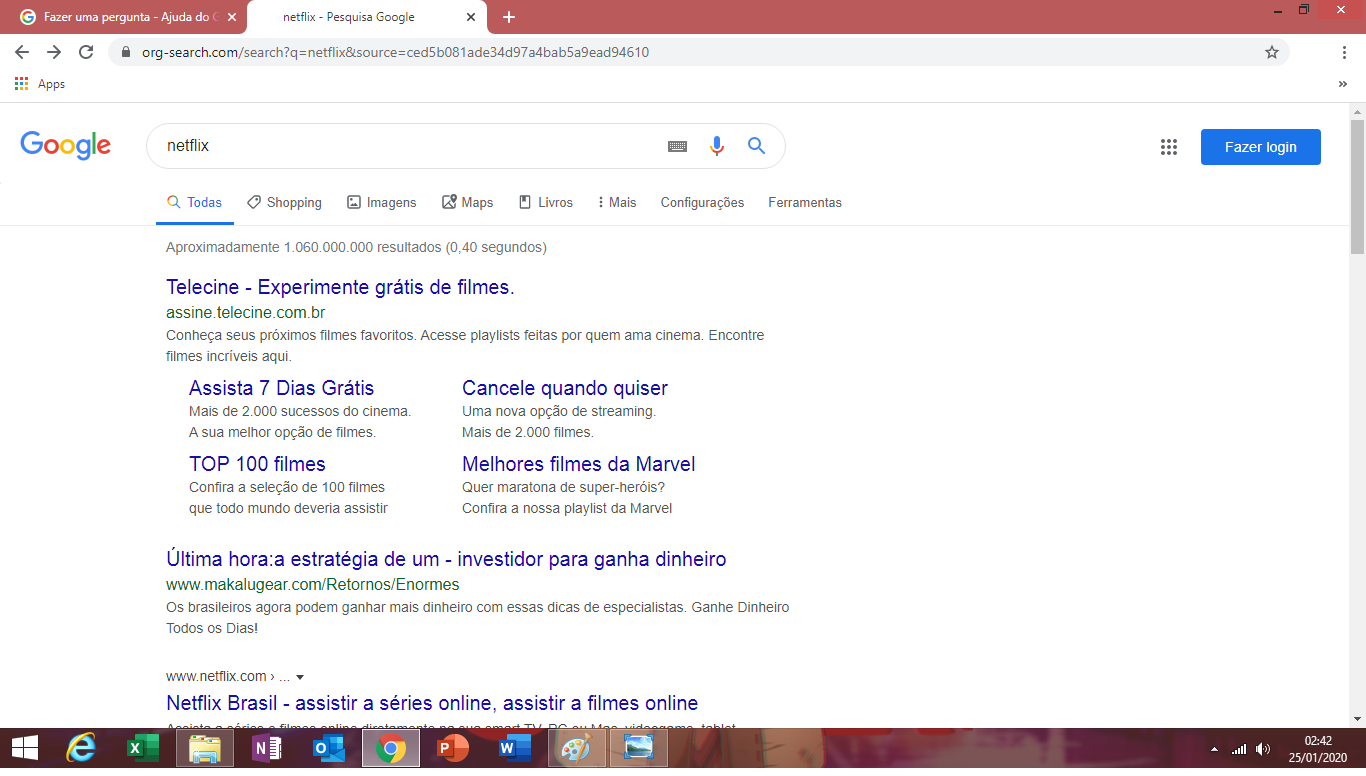Open PowerPoint from the taskbar
Screen dimensions: 1366x776
click(453, 748)
